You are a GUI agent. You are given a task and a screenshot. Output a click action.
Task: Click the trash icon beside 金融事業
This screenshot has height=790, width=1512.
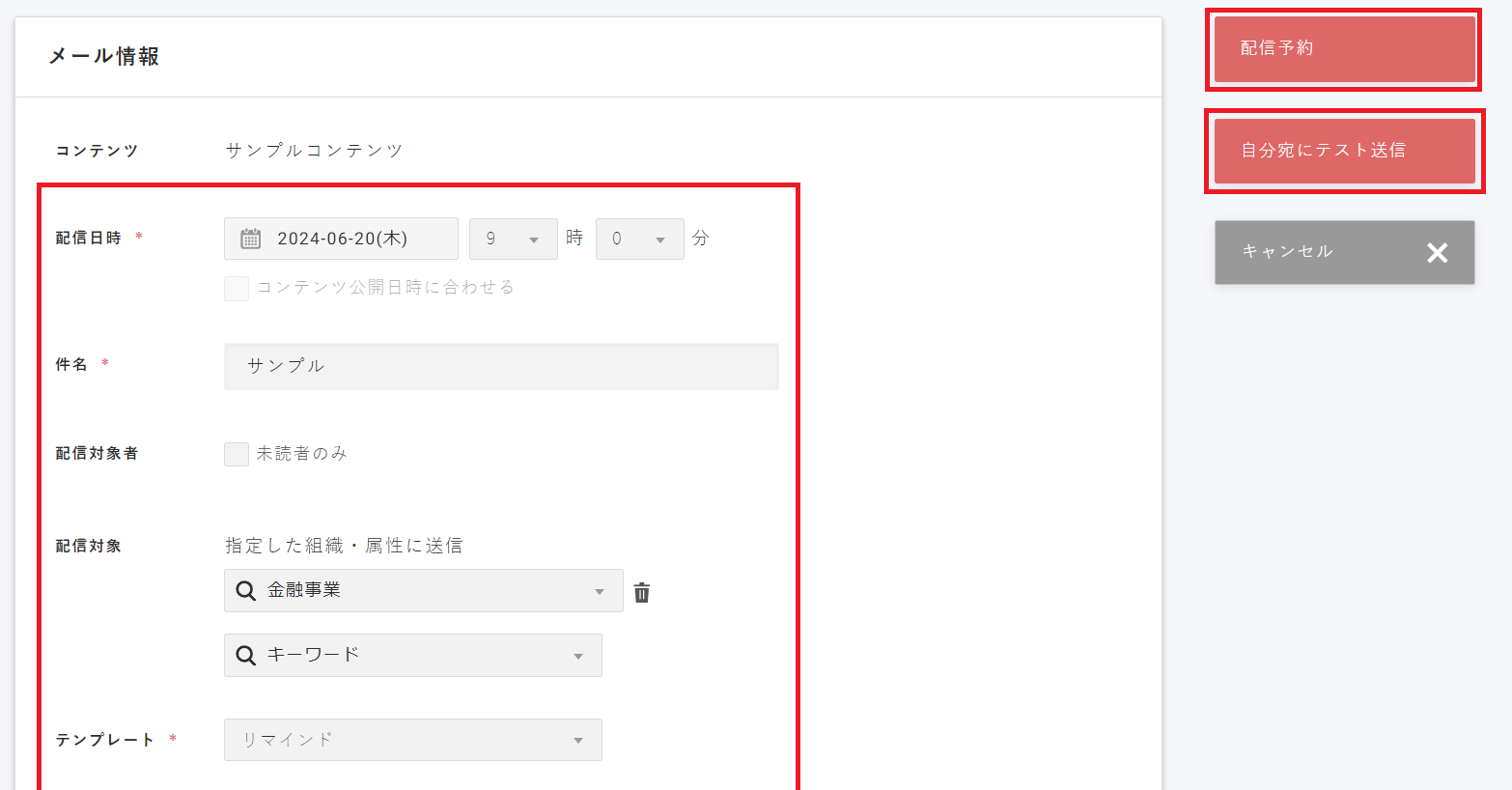[642, 592]
